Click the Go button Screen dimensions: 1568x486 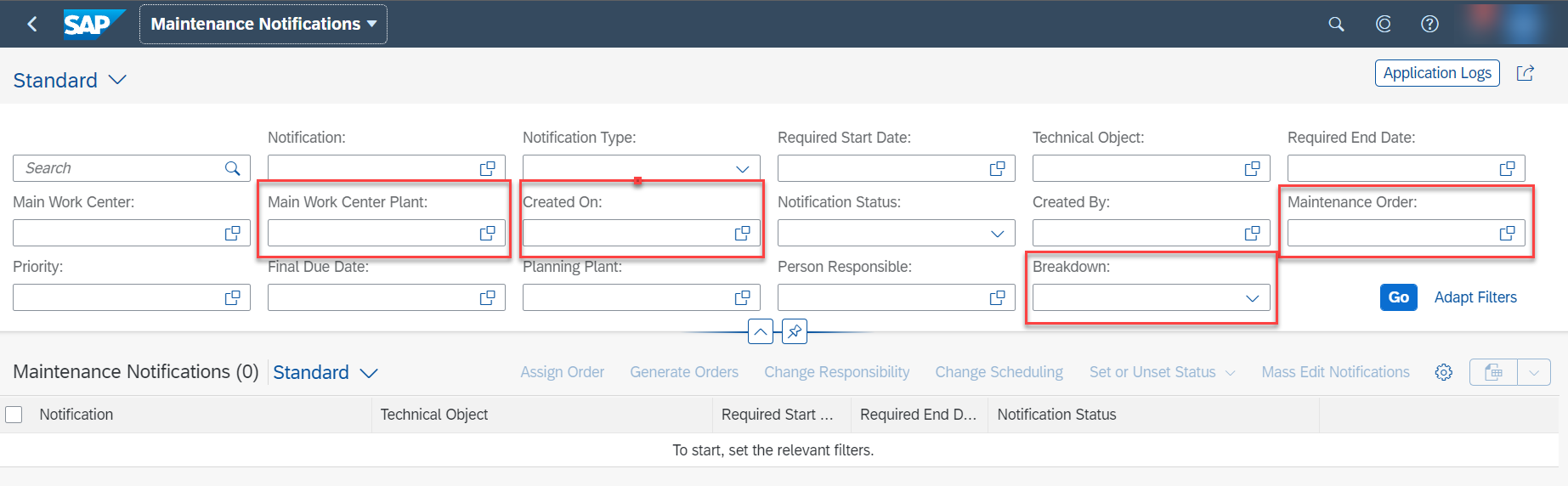1399,297
